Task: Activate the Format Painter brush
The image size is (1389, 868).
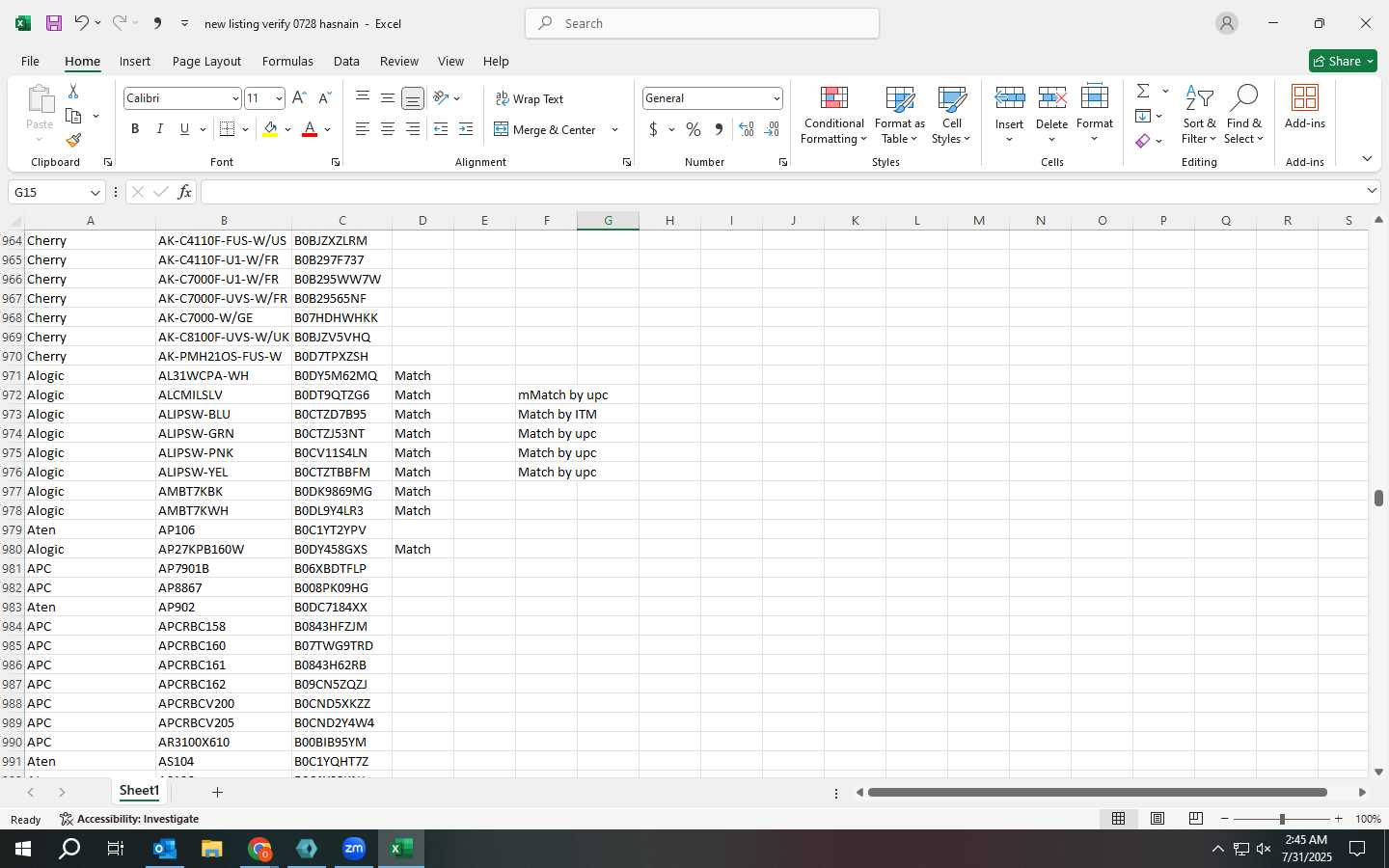Action: coord(73,140)
